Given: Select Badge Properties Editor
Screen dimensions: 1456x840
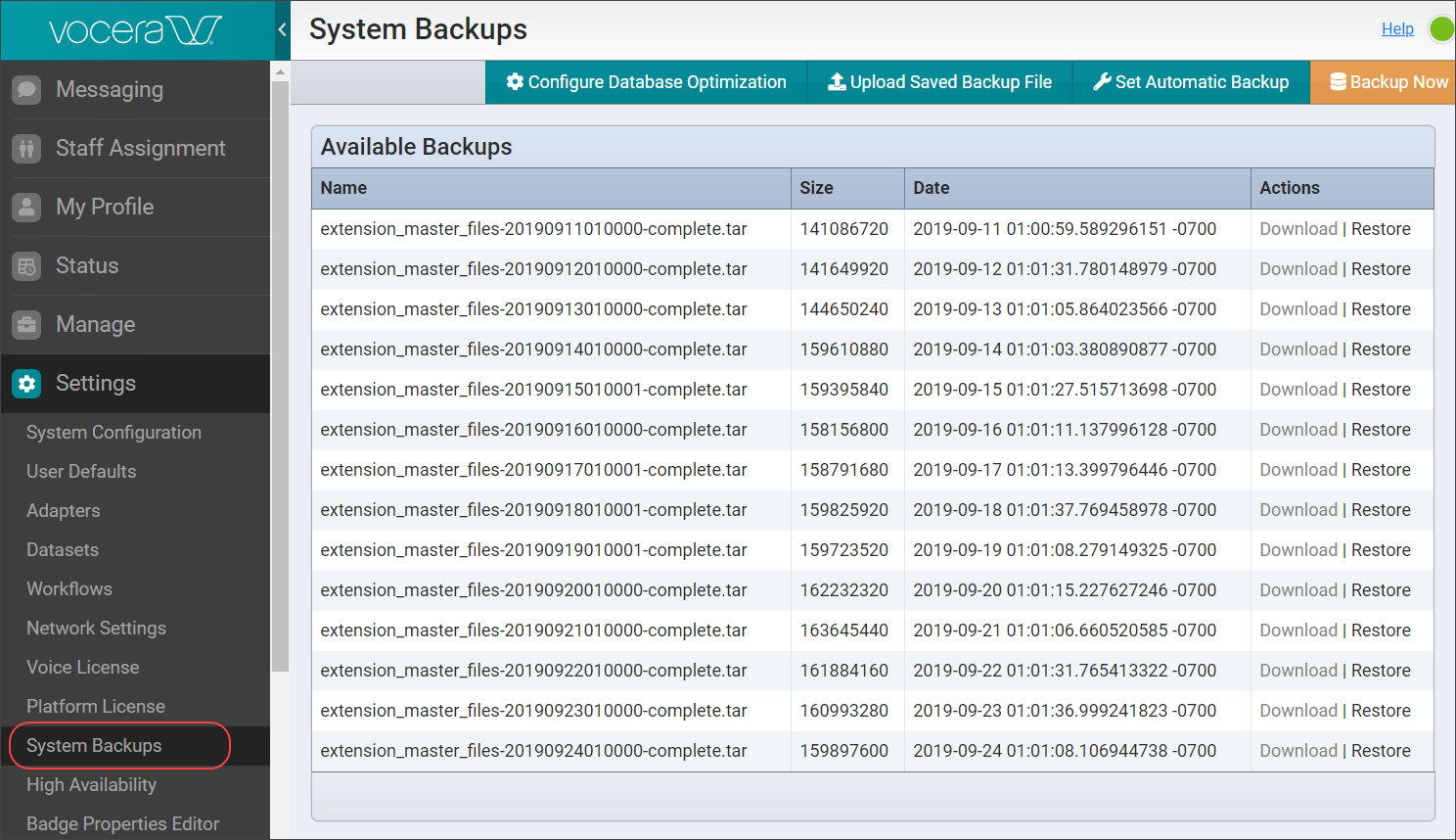Looking at the screenshot, I should pyautogui.click(x=122, y=823).
